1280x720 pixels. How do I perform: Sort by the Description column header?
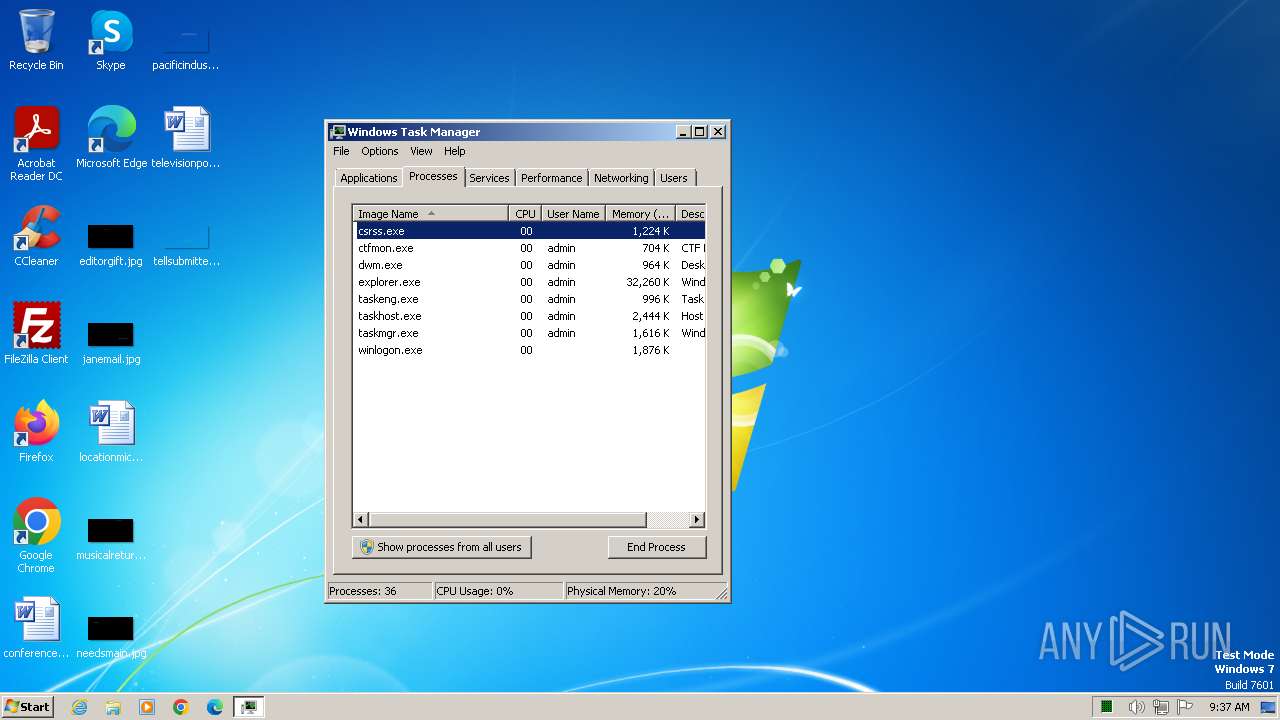(691, 214)
